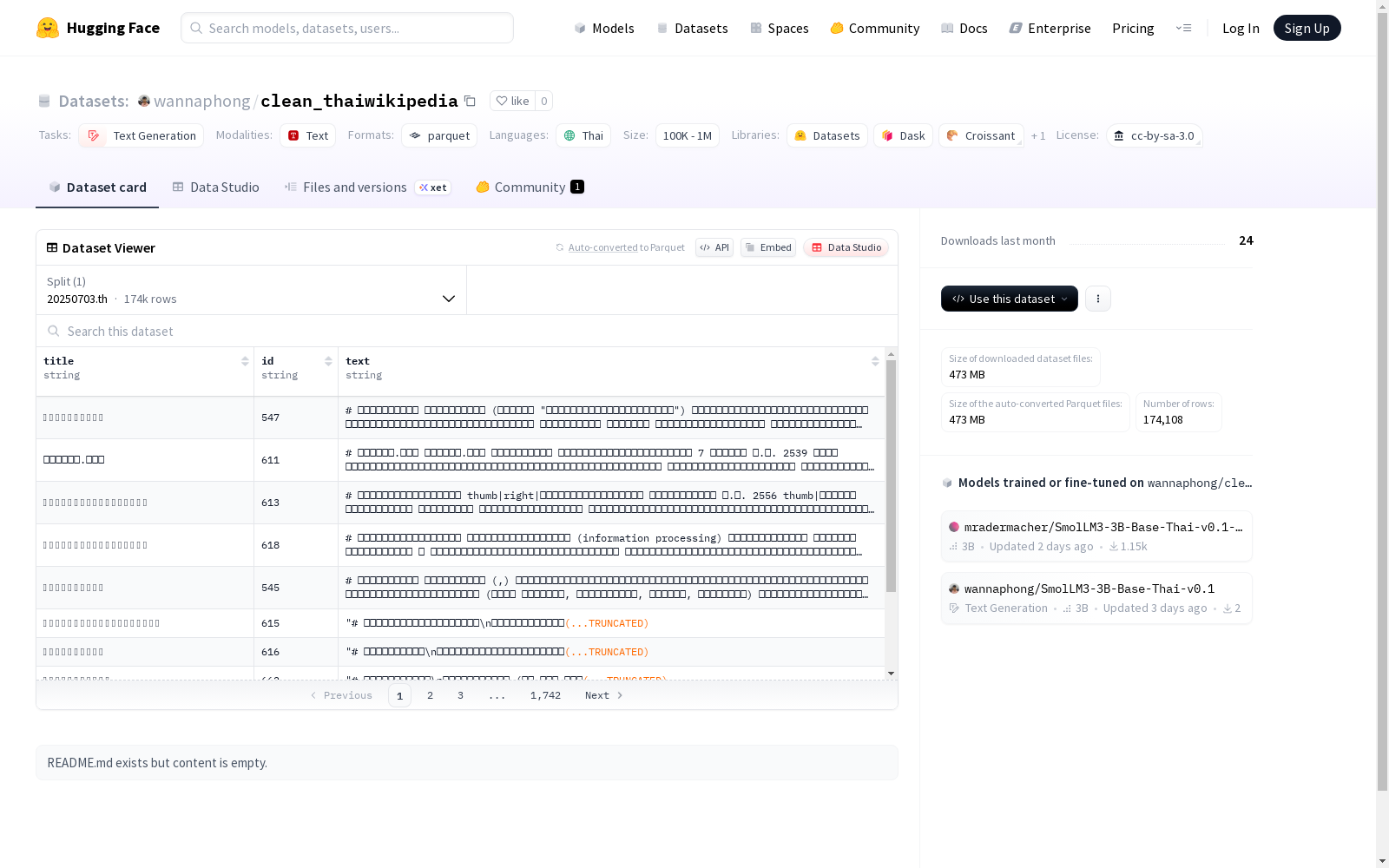Select current page 1 in pagination
This screenshot has height=868, width=1389.
(399, 695)
